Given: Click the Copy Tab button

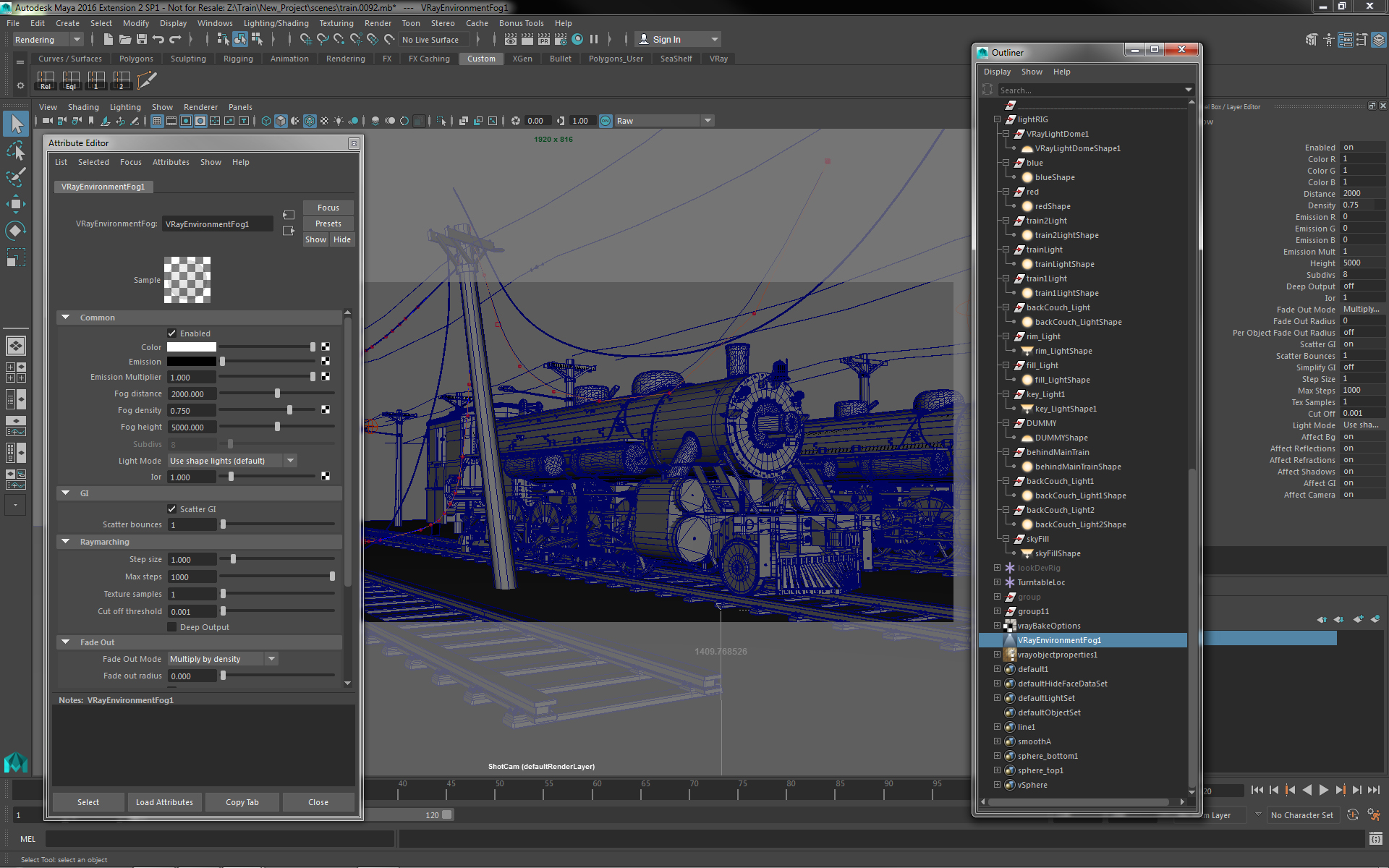Looking at the screenshot, I should [242, 802].
